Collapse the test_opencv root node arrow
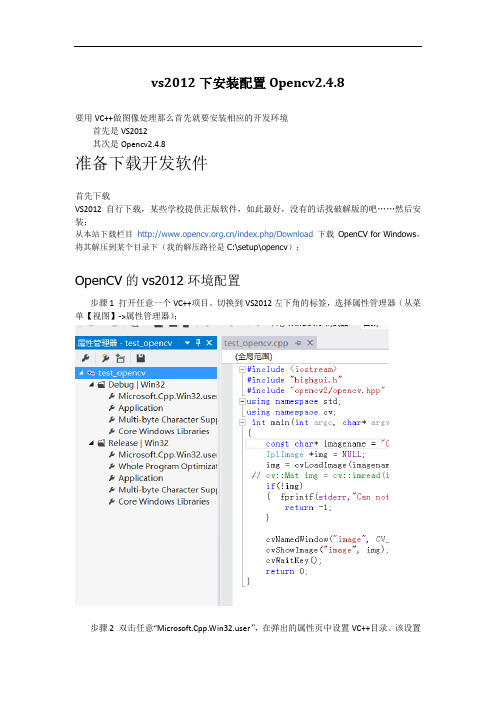Viewport: 496px width, 702px height. click(81, 372)
